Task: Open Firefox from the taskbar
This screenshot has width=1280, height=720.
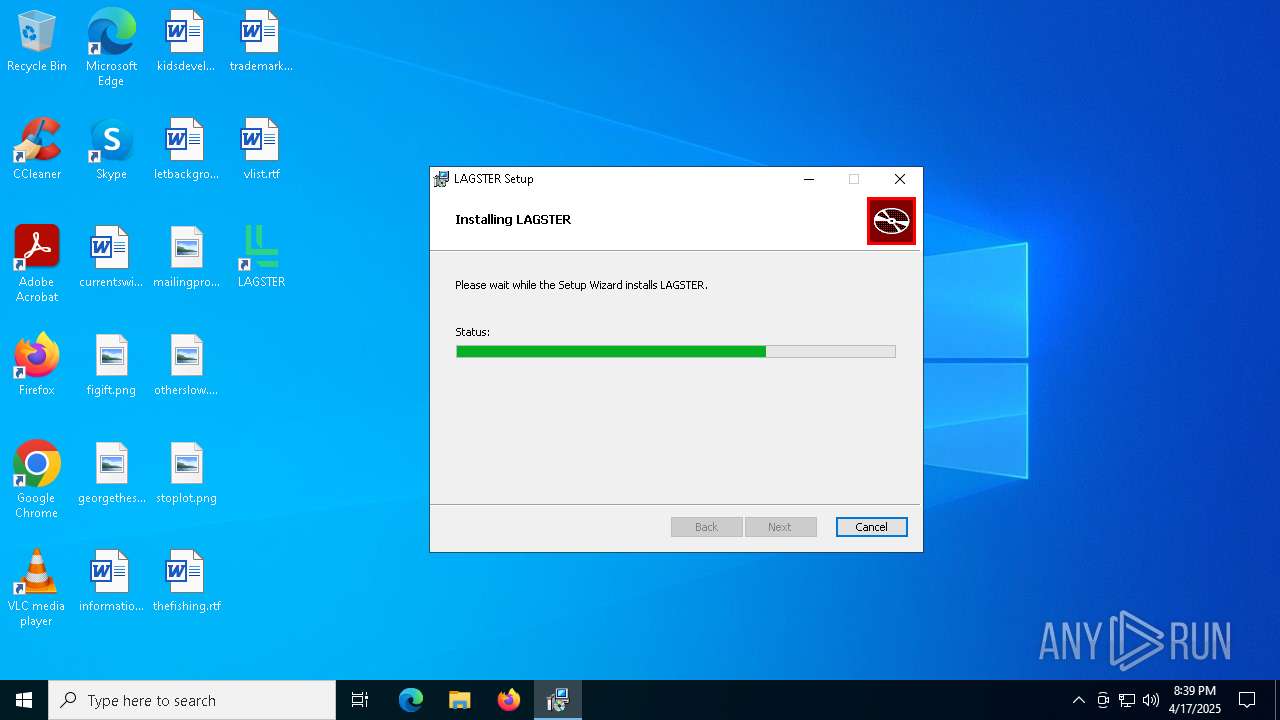Action: 509,700
